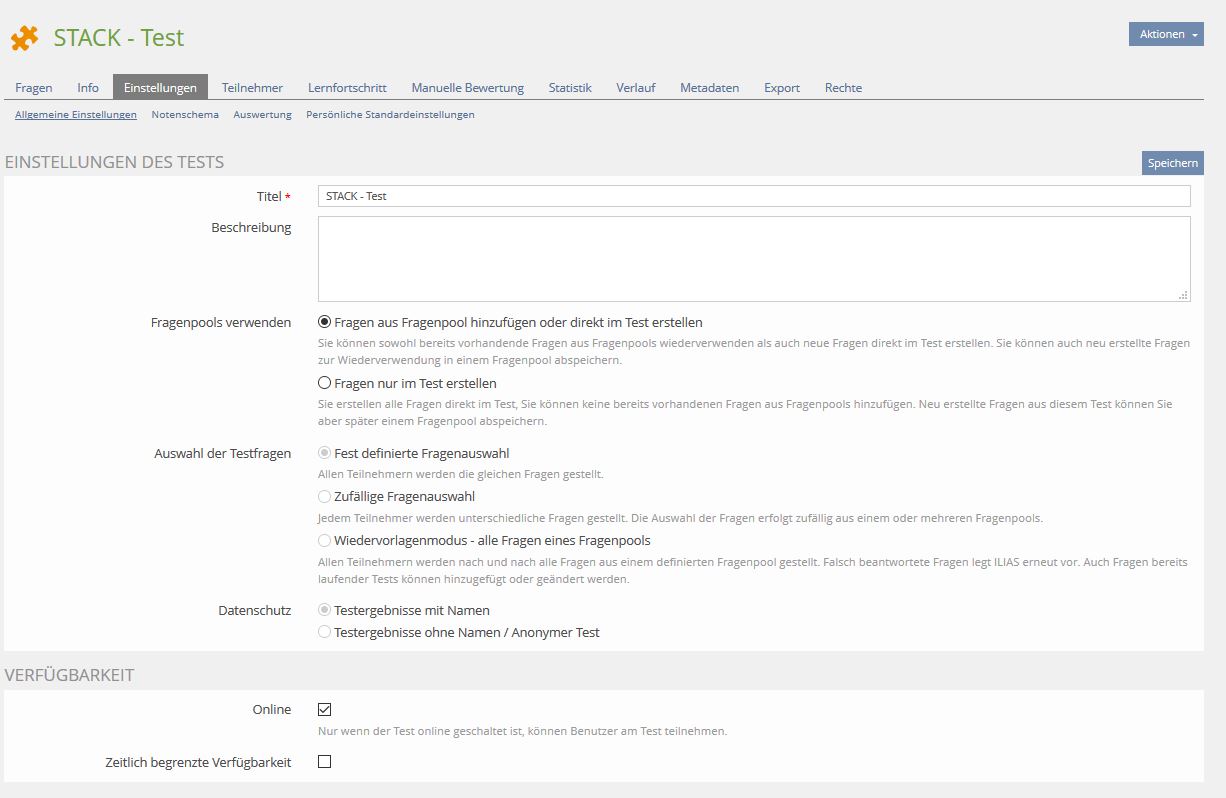Go to the Manuelle Bewertung tab
This screenshot has height=798, width=1226.
coord(467,88)
